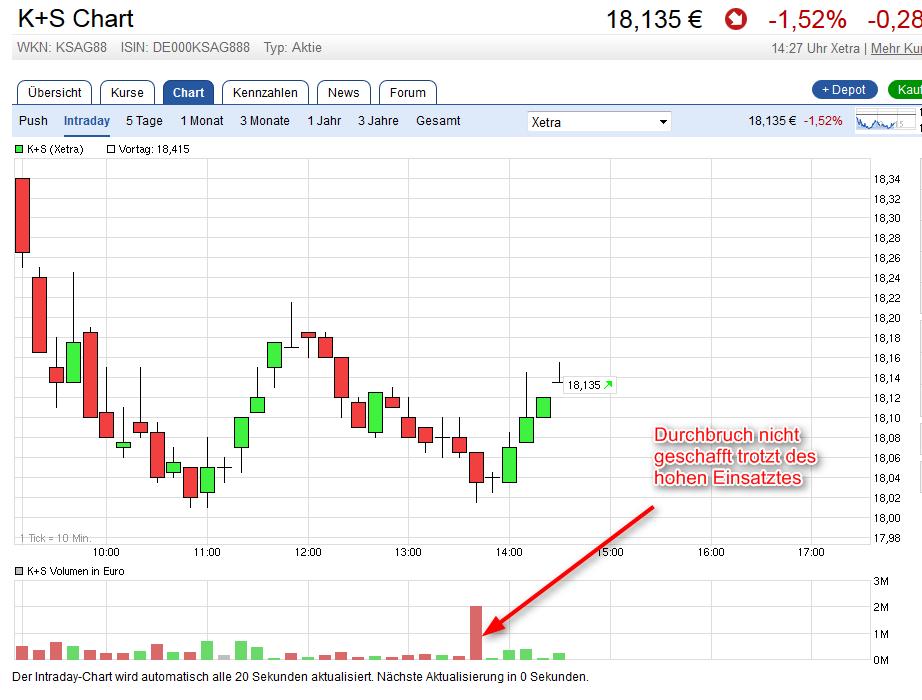Click the Mehr Kurse link
Screen dimensions: 922x700
point(896,48)
